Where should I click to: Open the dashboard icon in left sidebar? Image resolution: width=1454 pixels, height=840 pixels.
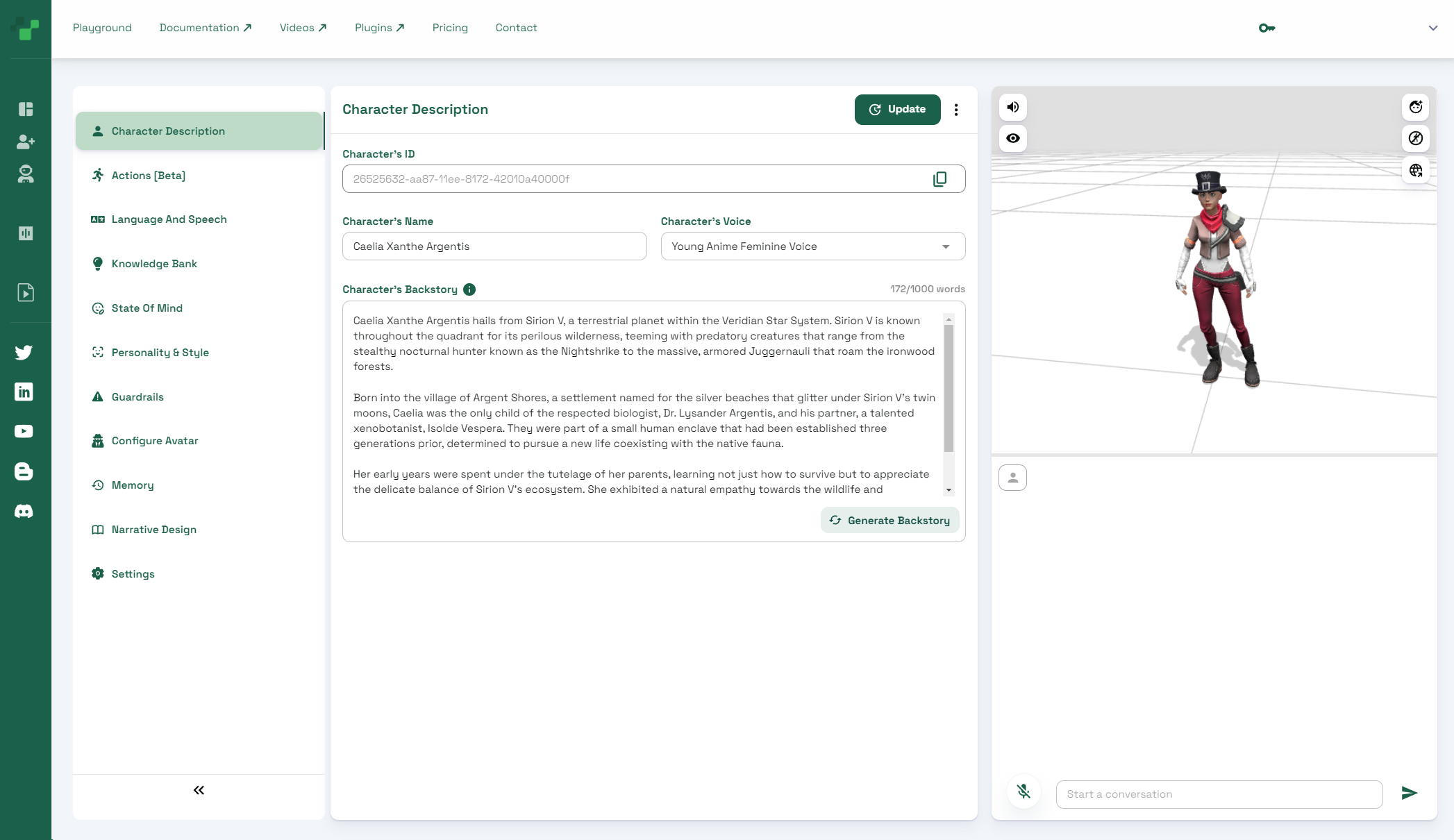coord(26,109)
